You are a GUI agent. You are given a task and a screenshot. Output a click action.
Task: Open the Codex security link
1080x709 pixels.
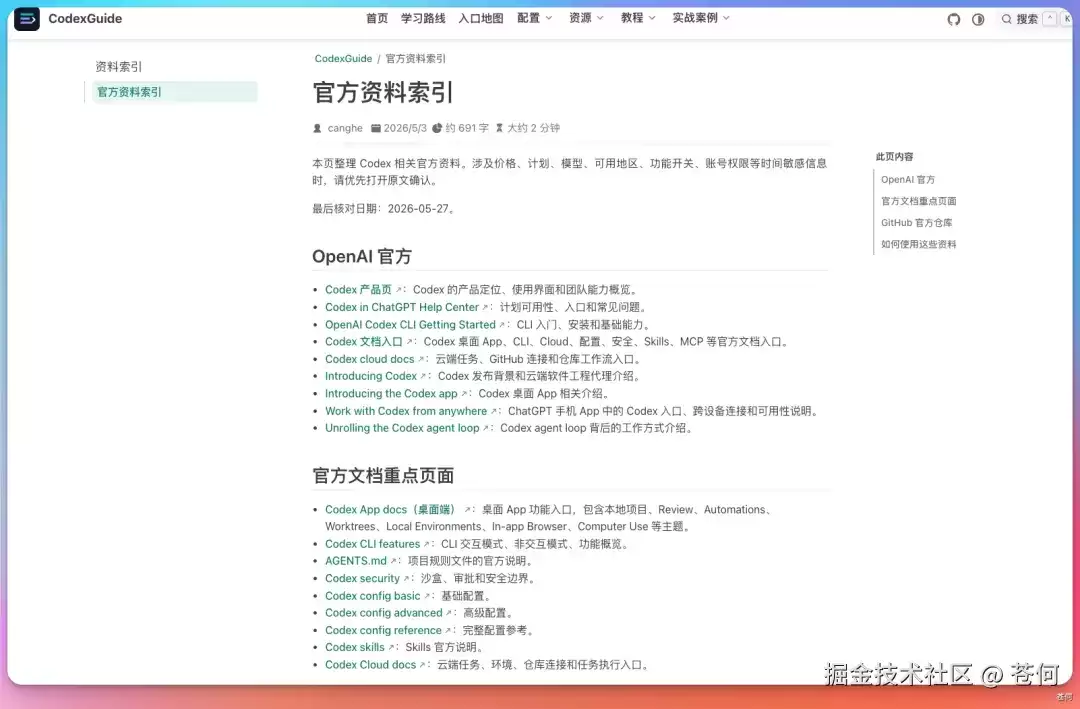click(x=362, y=579)
